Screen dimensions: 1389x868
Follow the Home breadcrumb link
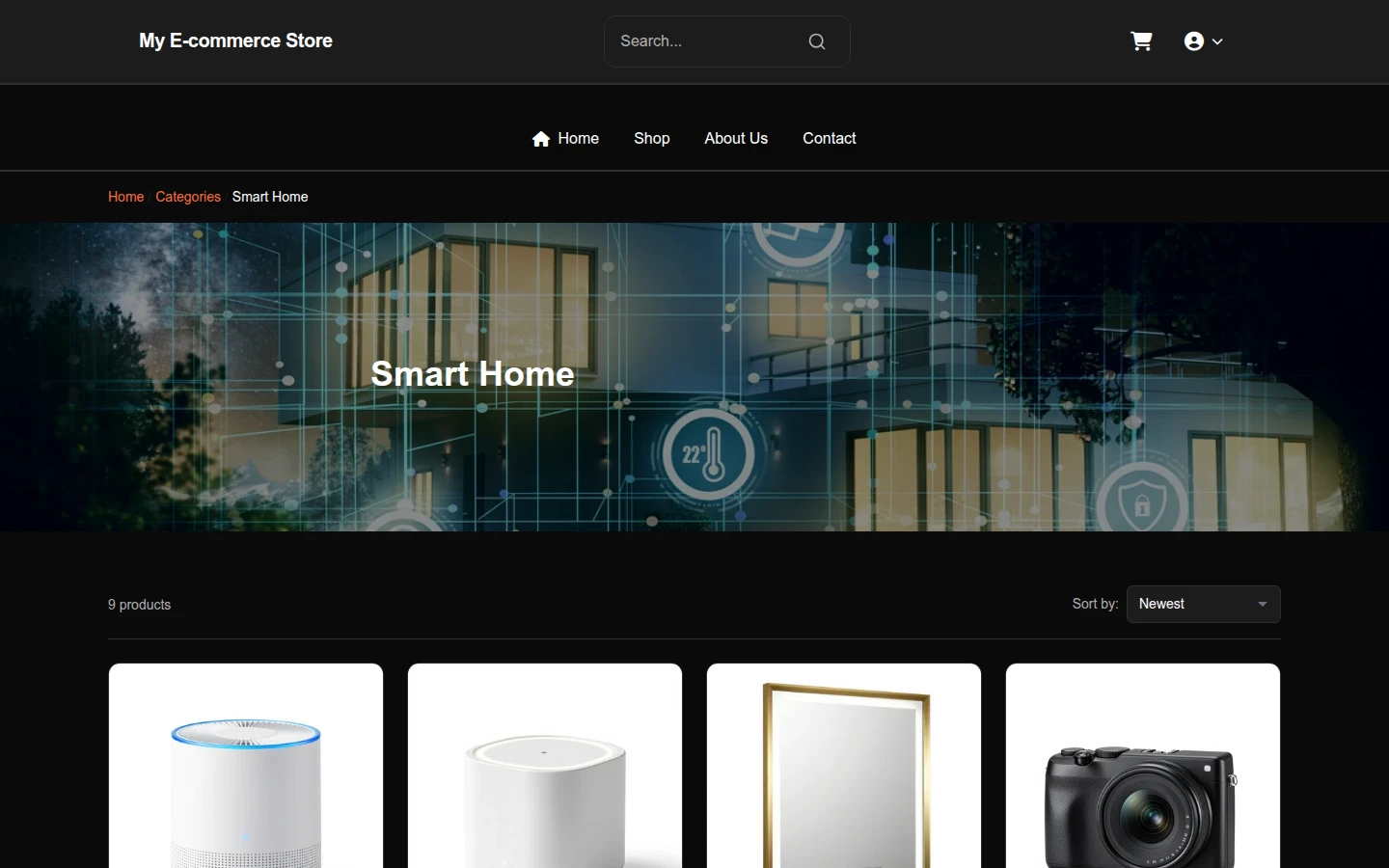click(125, 197)
